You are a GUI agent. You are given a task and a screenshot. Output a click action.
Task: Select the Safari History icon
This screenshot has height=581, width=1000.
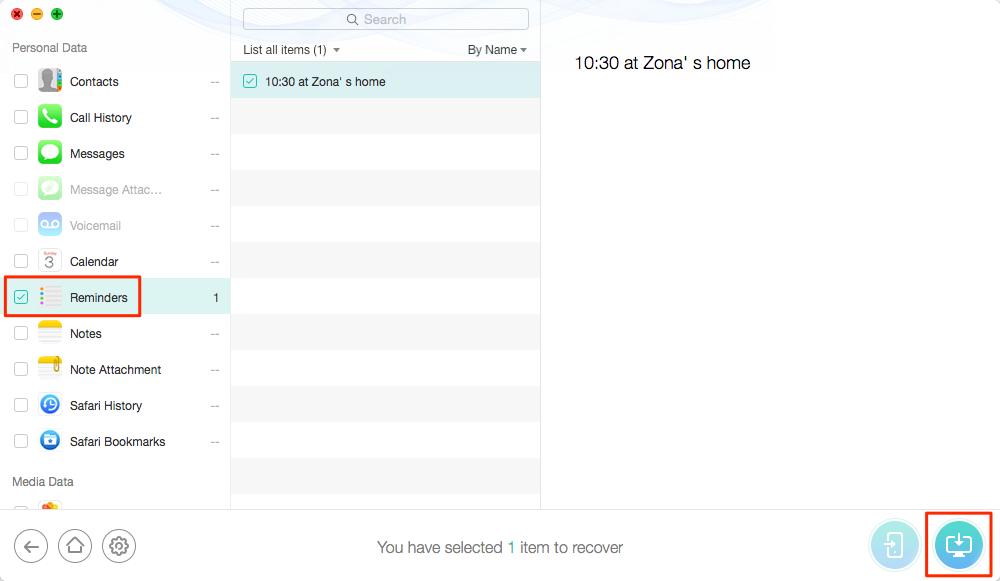pos(50,405)
